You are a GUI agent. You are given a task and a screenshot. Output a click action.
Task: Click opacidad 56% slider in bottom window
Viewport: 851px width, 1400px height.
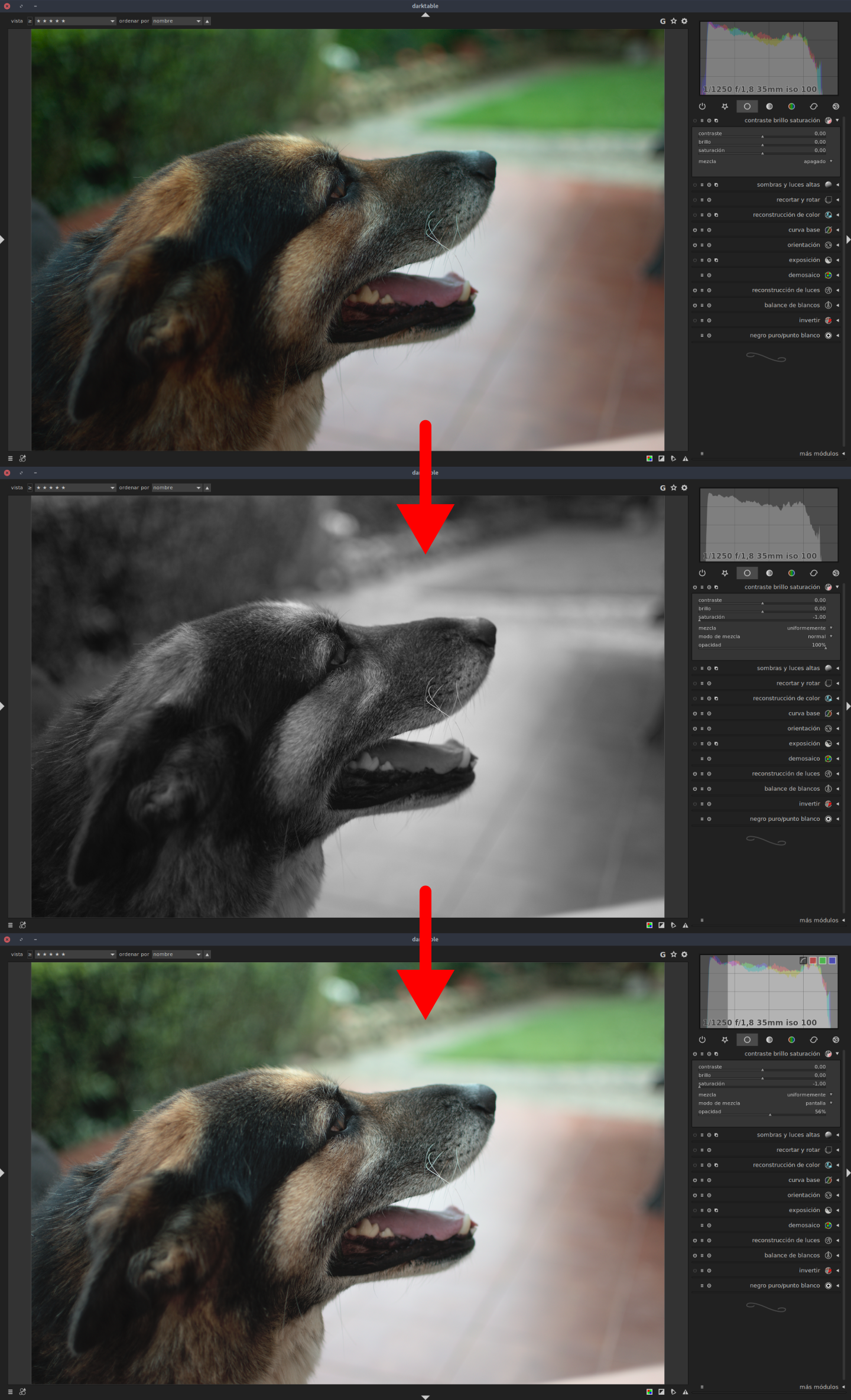[x=762, y=1112]
